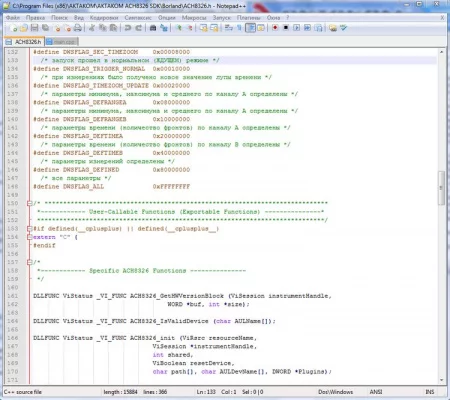Save the current file using the toolbar
Viewport: 450px width, 400px height.
[x=34, y=28]
